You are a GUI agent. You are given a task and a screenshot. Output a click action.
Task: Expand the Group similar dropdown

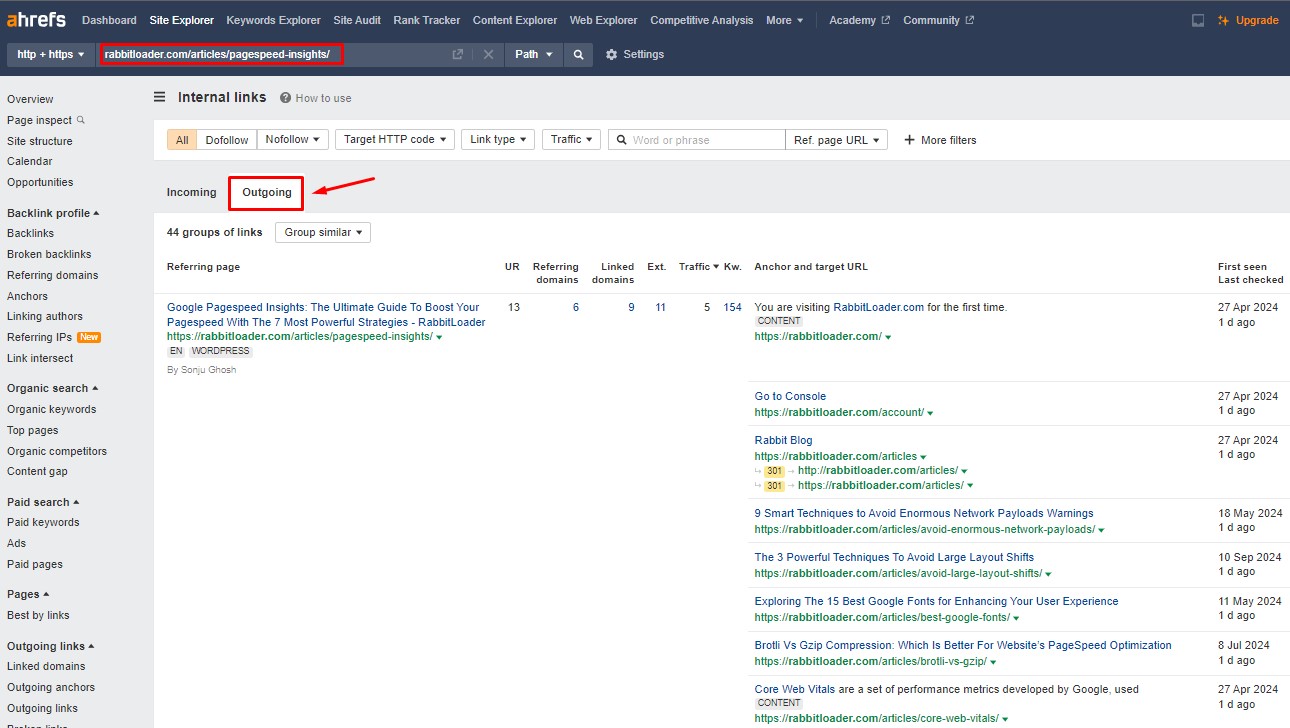(323, 232)
